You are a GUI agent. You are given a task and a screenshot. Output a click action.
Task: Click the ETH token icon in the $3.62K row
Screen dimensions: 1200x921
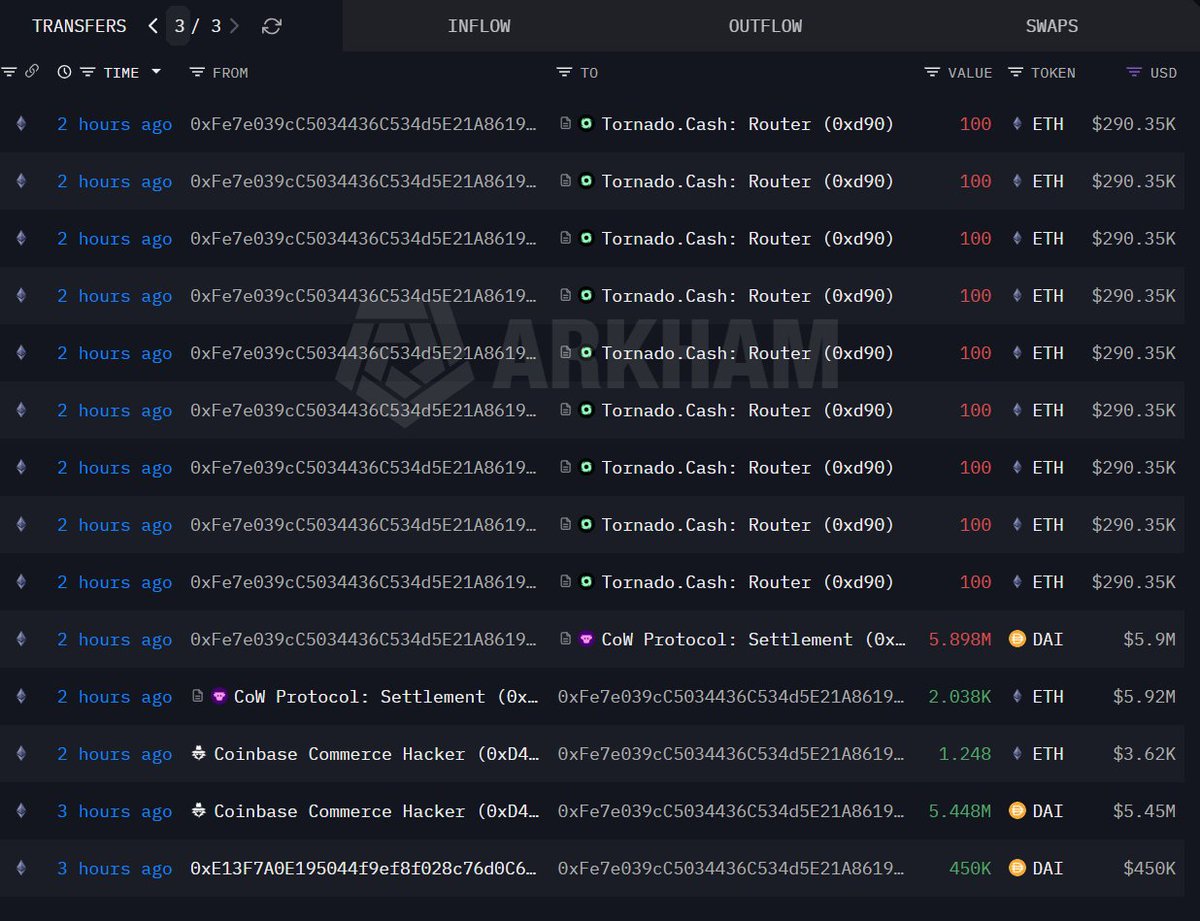click(x=1018, y=754)
